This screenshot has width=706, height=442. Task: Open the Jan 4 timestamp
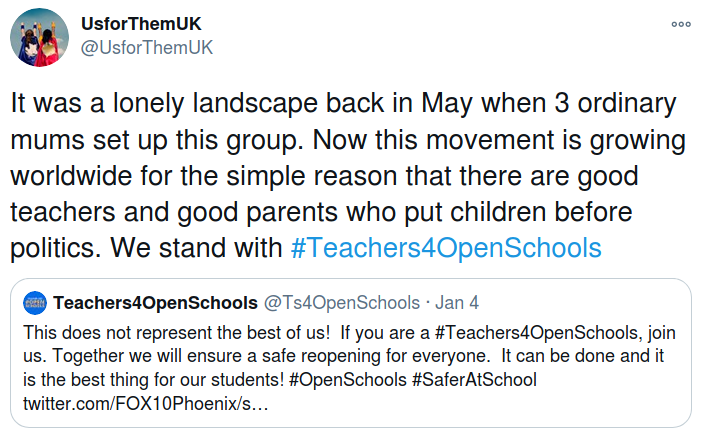pos(457,303)
